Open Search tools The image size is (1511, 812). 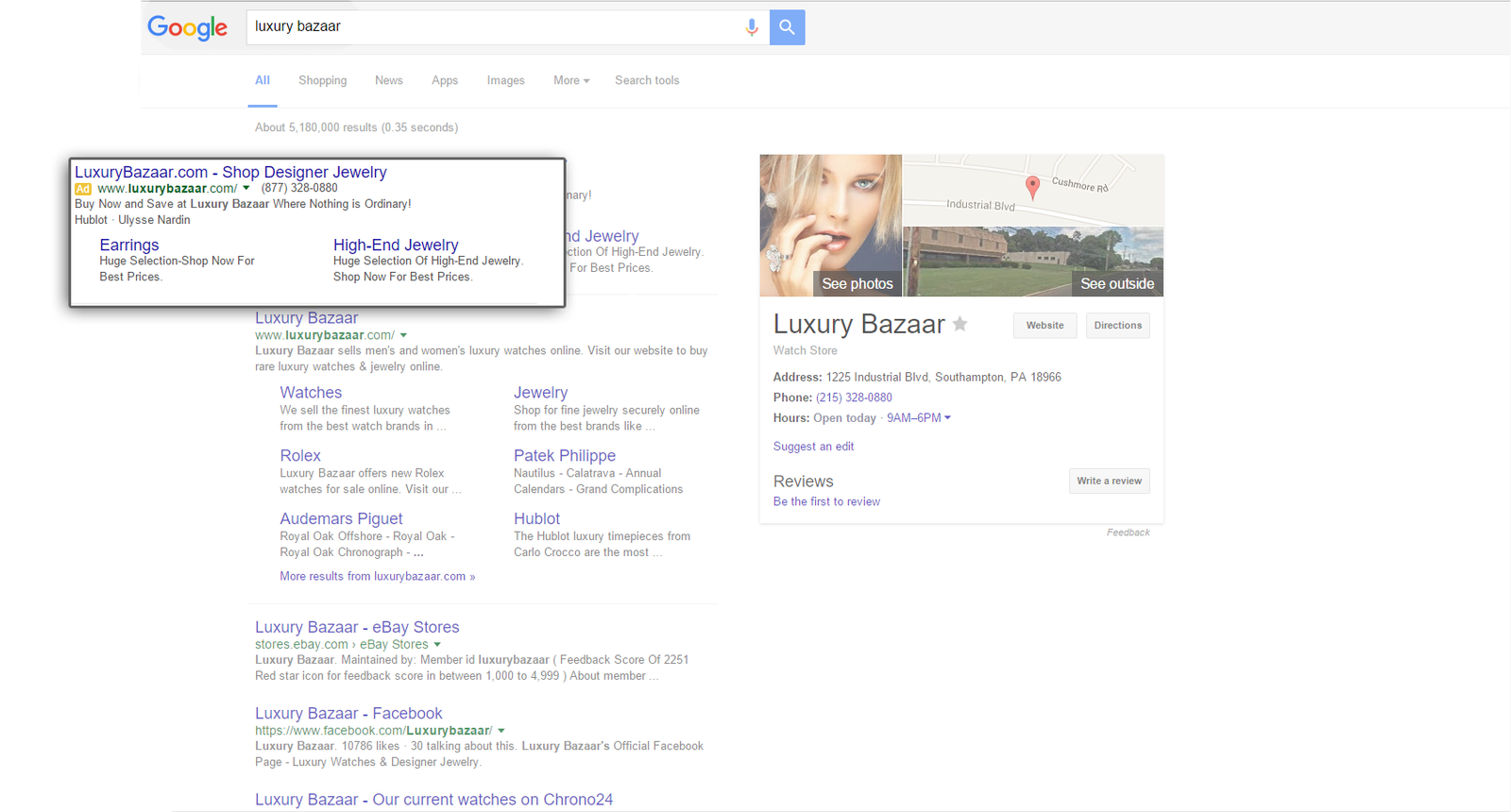pos(647,80)
